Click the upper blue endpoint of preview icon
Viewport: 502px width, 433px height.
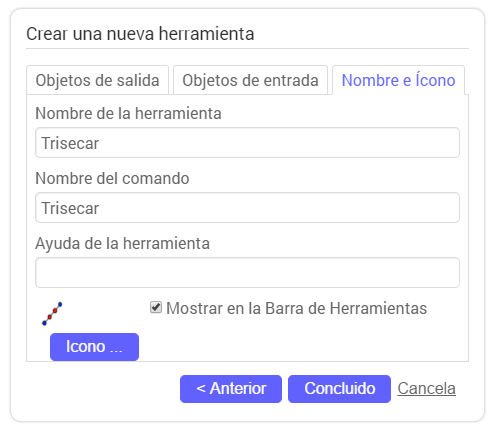tap(60, 304)
